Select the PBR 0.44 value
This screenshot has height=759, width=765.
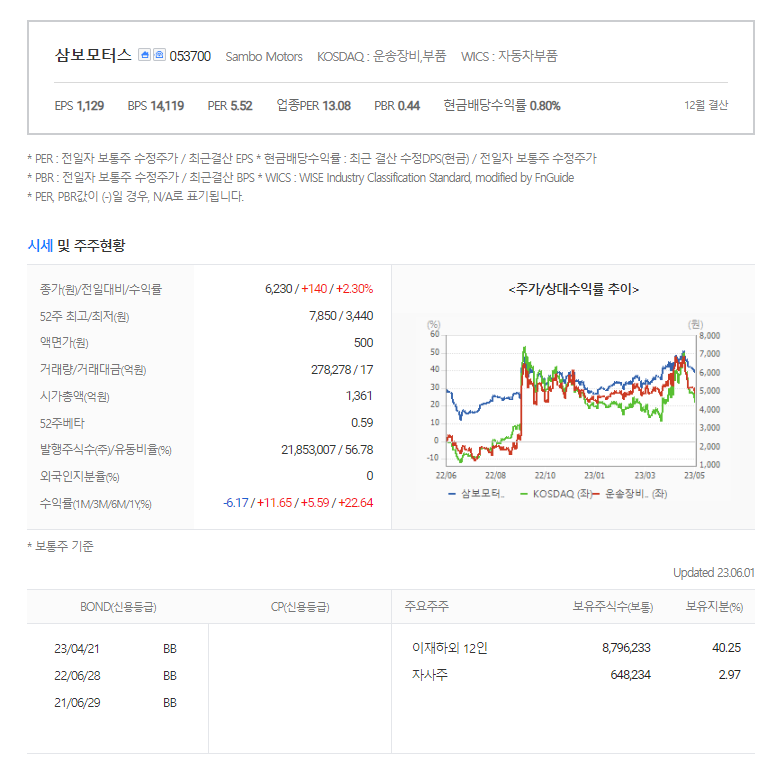coord(397,106)
